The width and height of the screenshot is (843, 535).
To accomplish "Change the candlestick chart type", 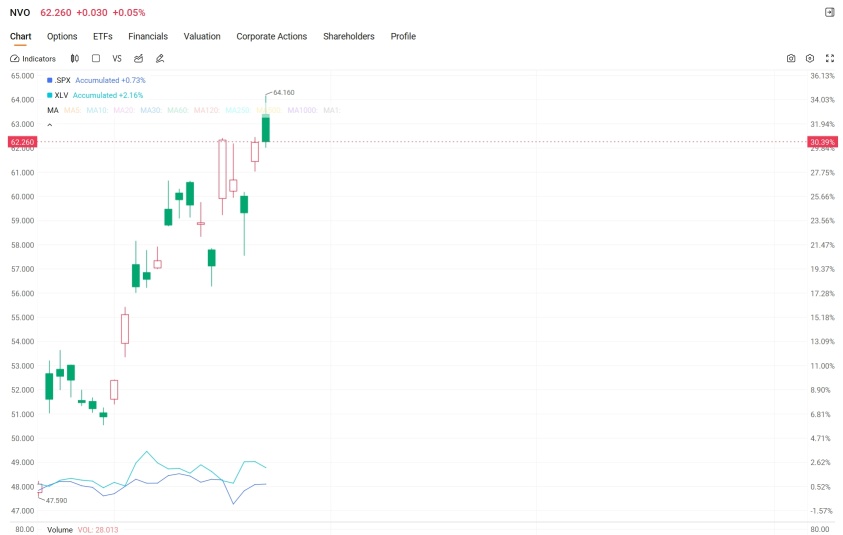I will [x=75, y=59].
